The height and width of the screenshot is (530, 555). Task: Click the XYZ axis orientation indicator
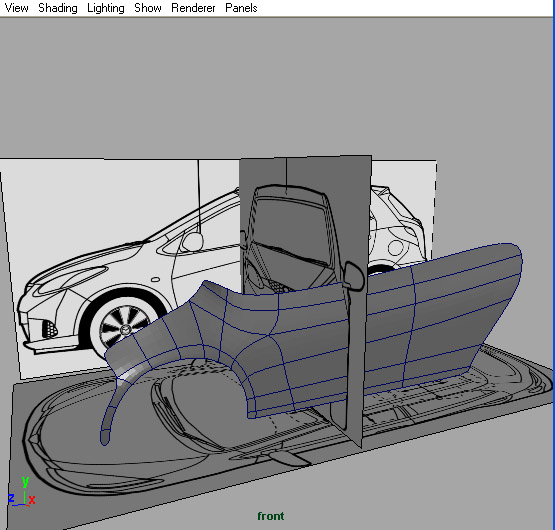[22, 492]
